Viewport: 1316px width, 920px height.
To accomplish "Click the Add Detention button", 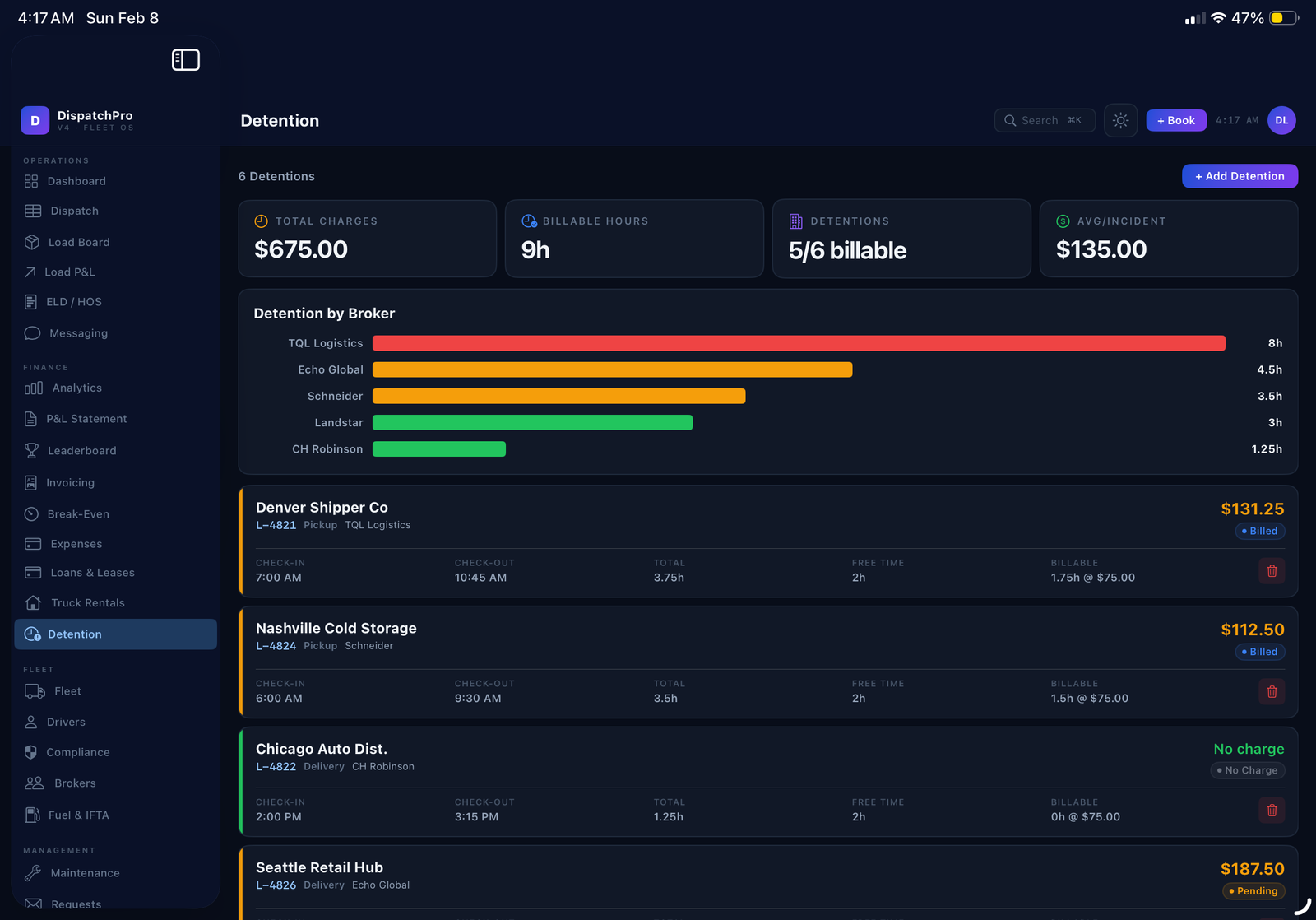I will click(x=1240, y=175).
